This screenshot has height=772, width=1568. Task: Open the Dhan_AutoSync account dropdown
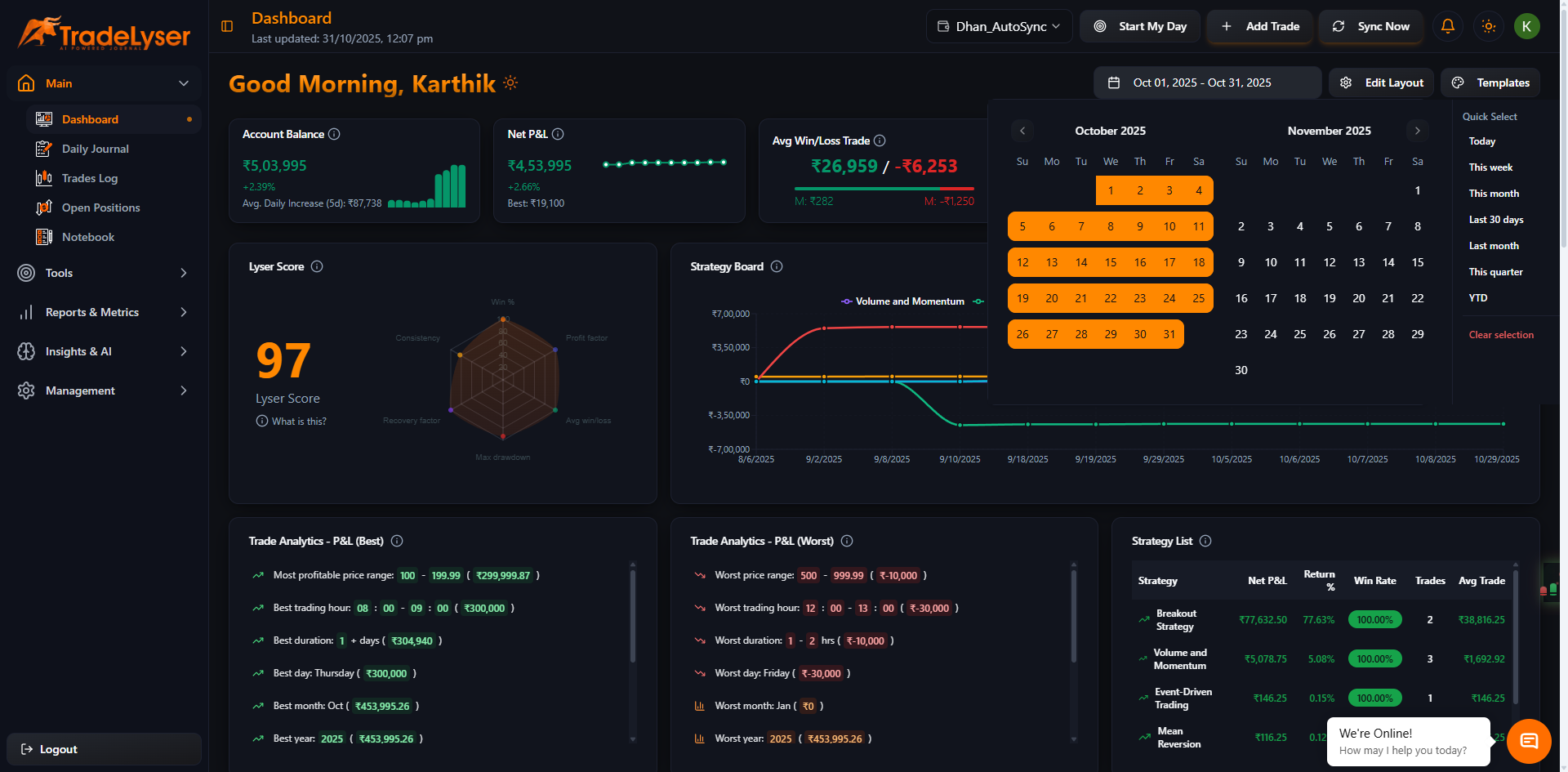(998, 25)
